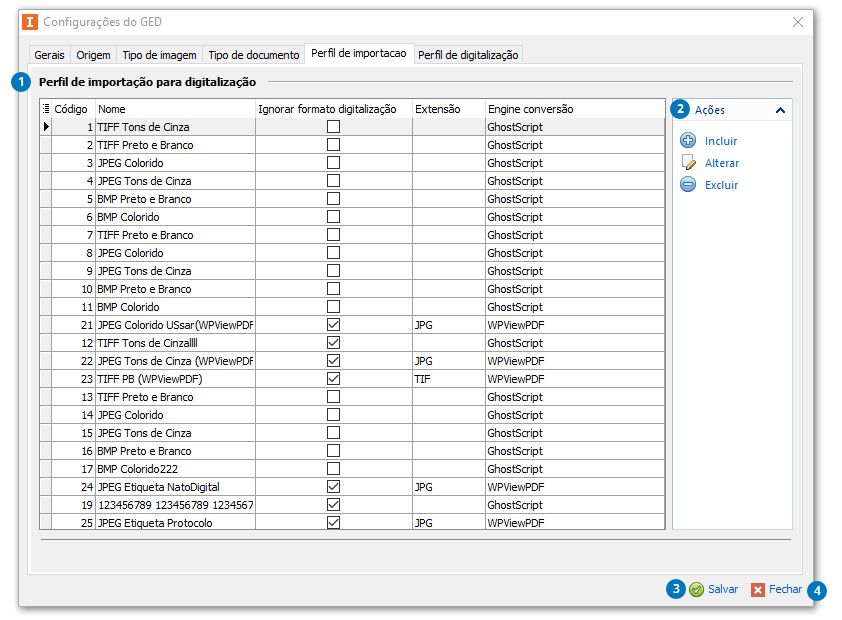Click the green checkmark Salvar icon
The image size is (842, 620).
pyautogui.click(x=696, y=590)
